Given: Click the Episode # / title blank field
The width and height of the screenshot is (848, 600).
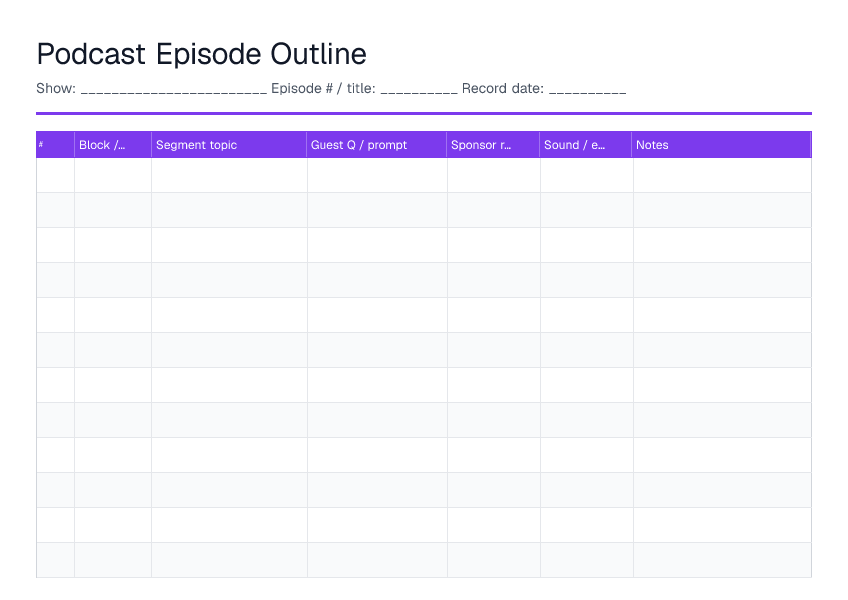Looking at the screenshot, I should coord(419,89).
